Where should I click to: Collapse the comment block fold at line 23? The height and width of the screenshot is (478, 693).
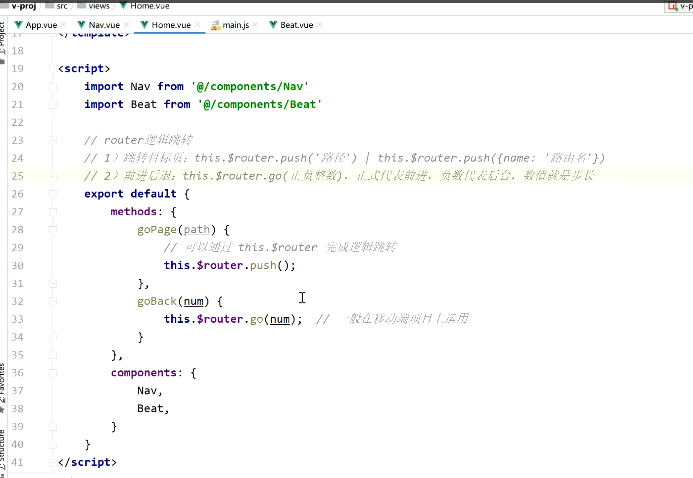(53, 140)
